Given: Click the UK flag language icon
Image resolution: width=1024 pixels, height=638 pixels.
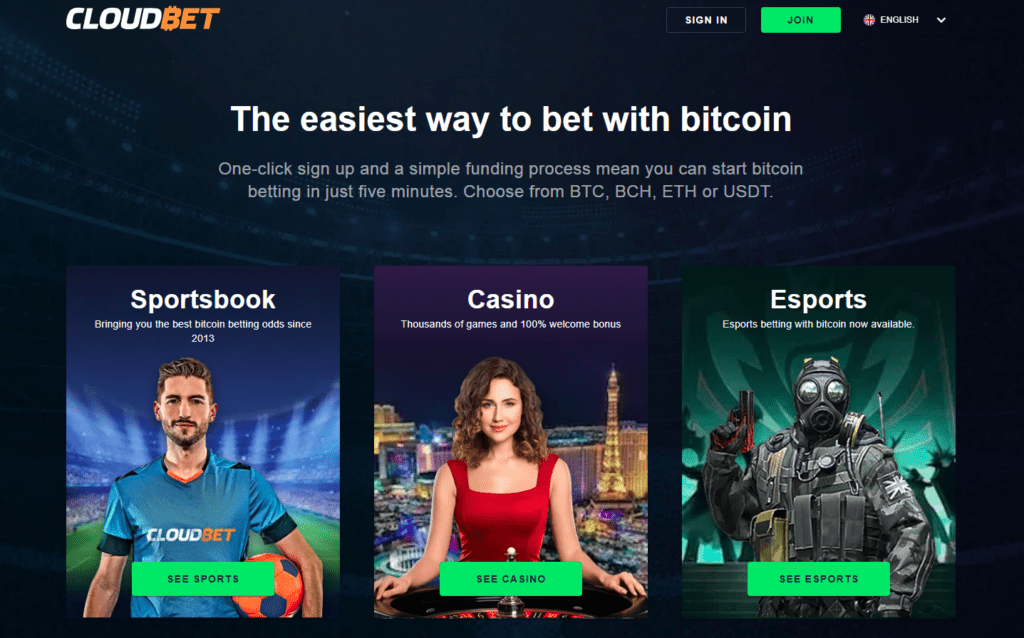Looking at the screenshot, I should (869, 20).
